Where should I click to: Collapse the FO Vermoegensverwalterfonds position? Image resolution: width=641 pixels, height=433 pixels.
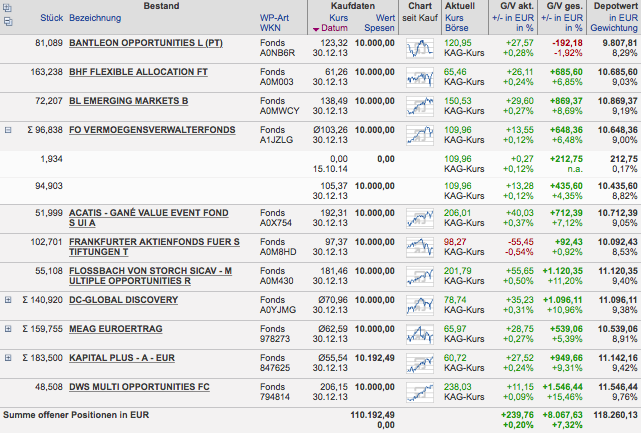pyautogui.click(x=8, y=130)
